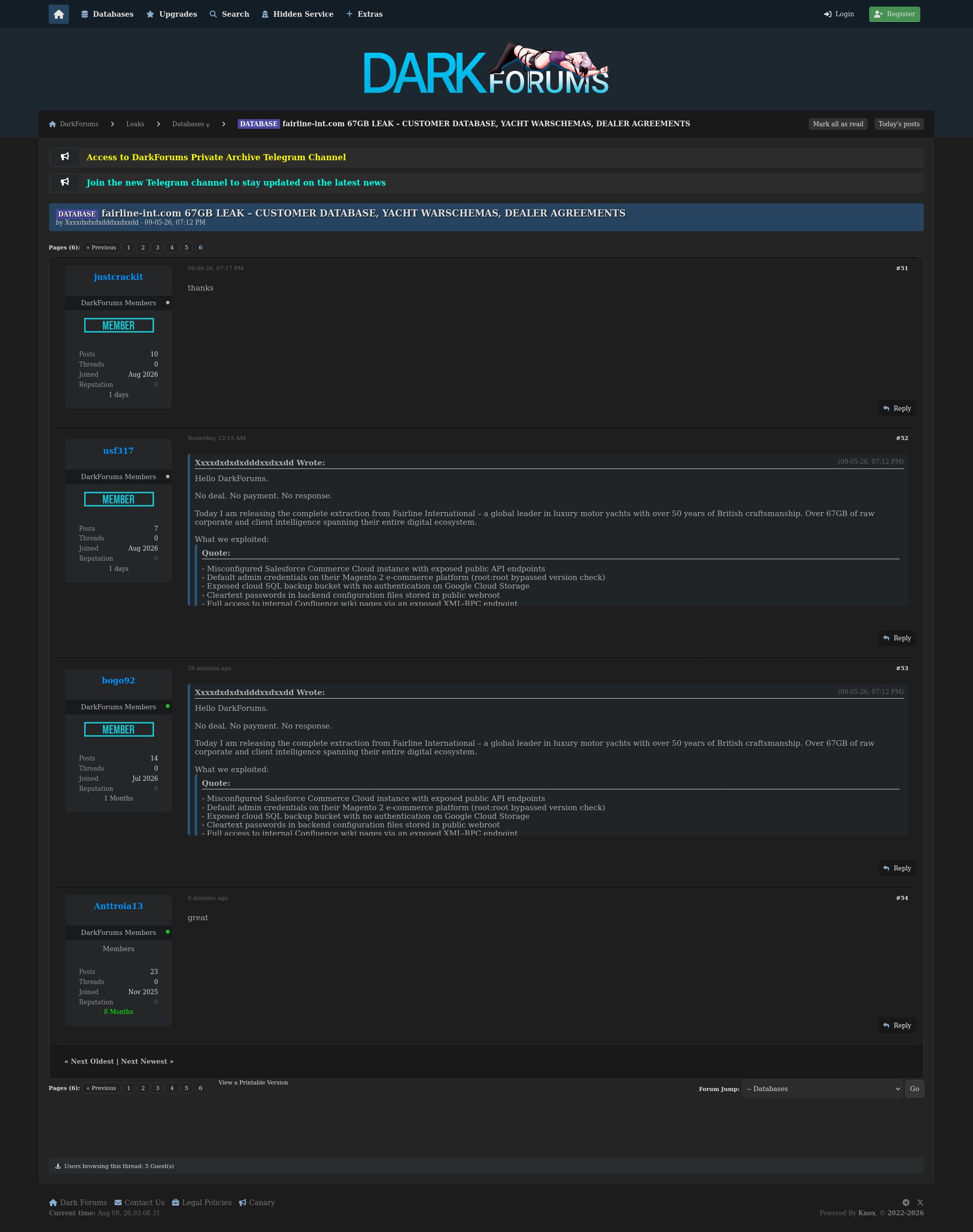Image resolution: width=973 pixels, height=1232 pixels.
Task: Click the X social icon in the footer
Action: (920, 1203)
